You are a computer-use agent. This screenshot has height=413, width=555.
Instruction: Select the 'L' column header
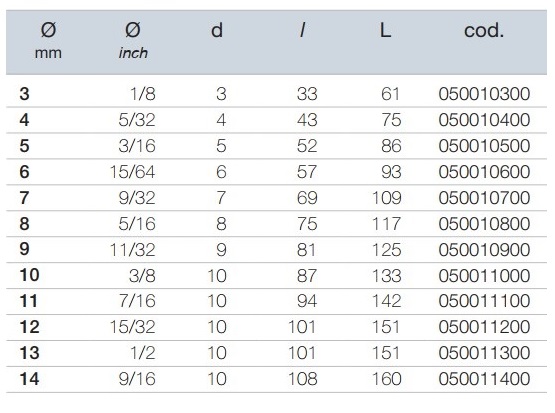coord(385,30)
